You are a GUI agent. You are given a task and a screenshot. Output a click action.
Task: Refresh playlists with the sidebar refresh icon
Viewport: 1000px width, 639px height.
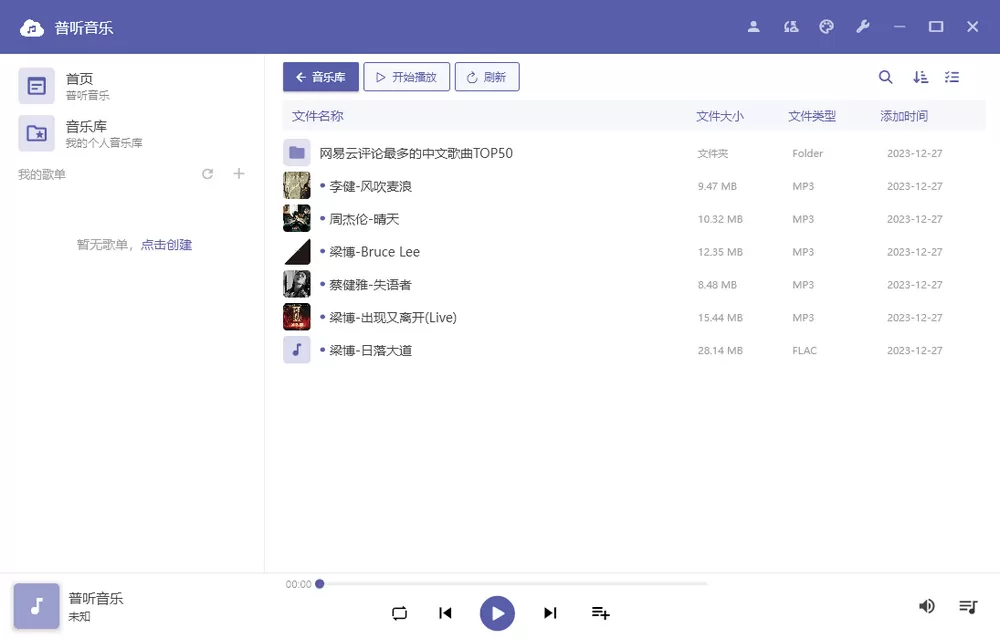[x=207, y=173]
